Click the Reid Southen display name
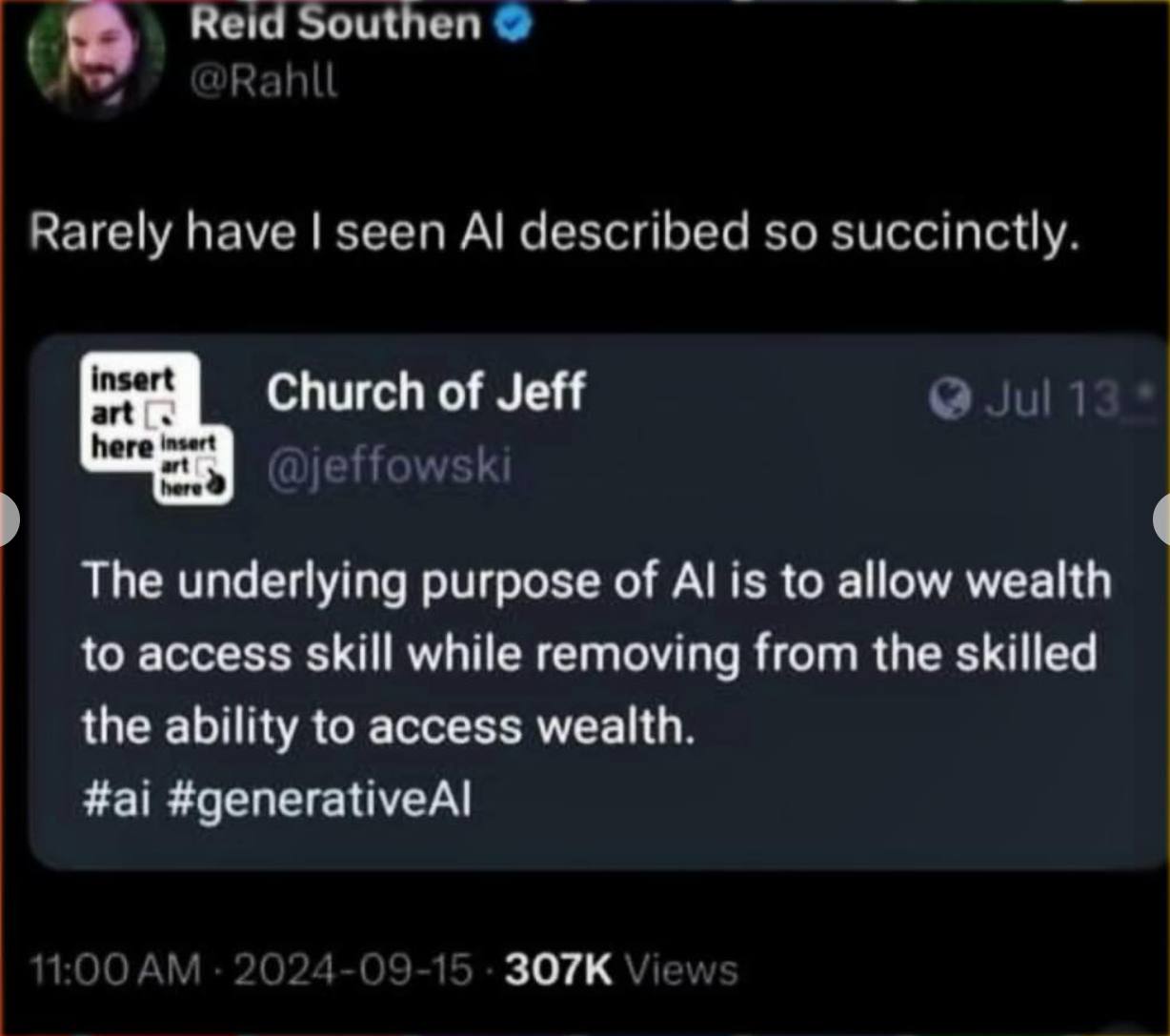 (x=335, y=22)
